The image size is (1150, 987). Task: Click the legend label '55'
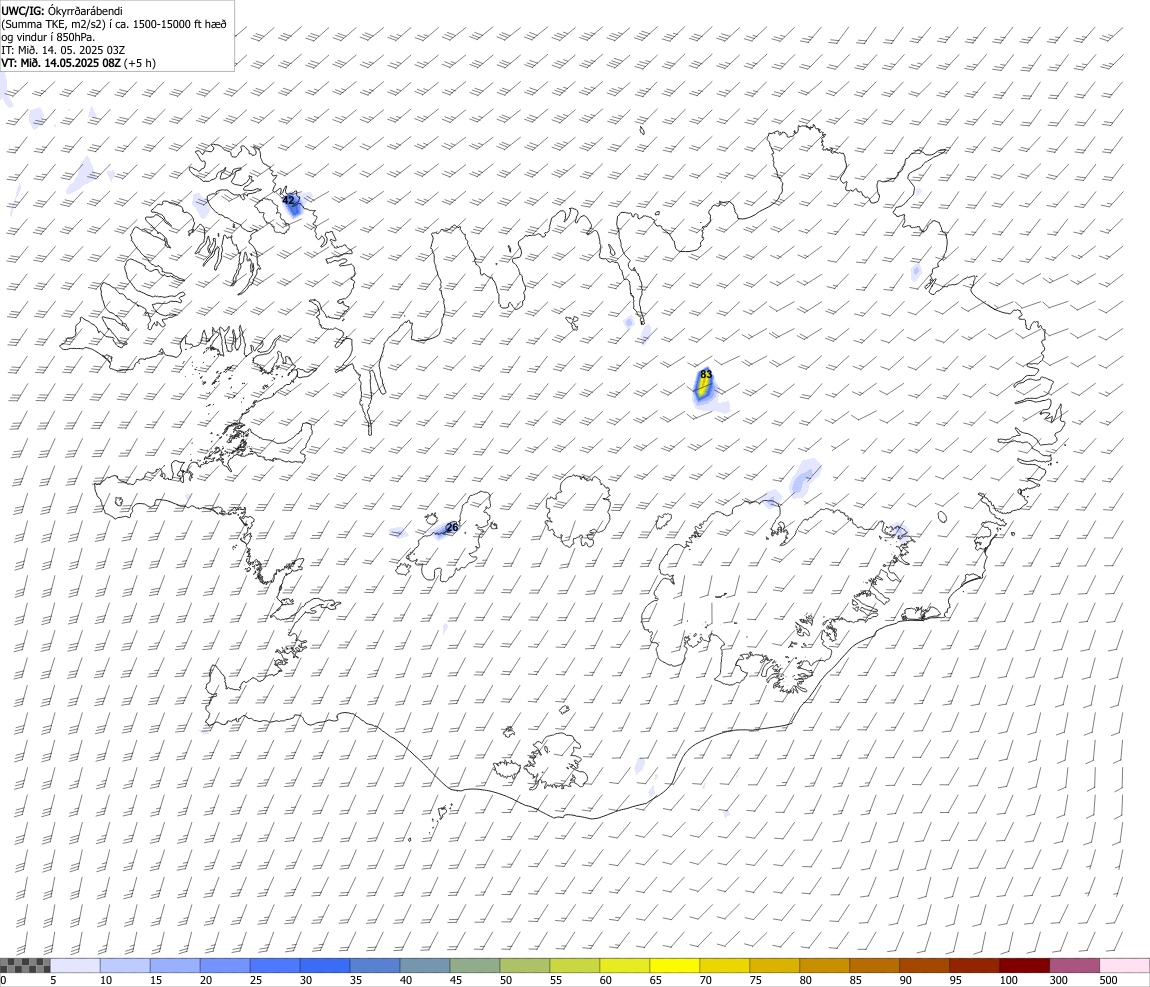(x=556, y=980)
